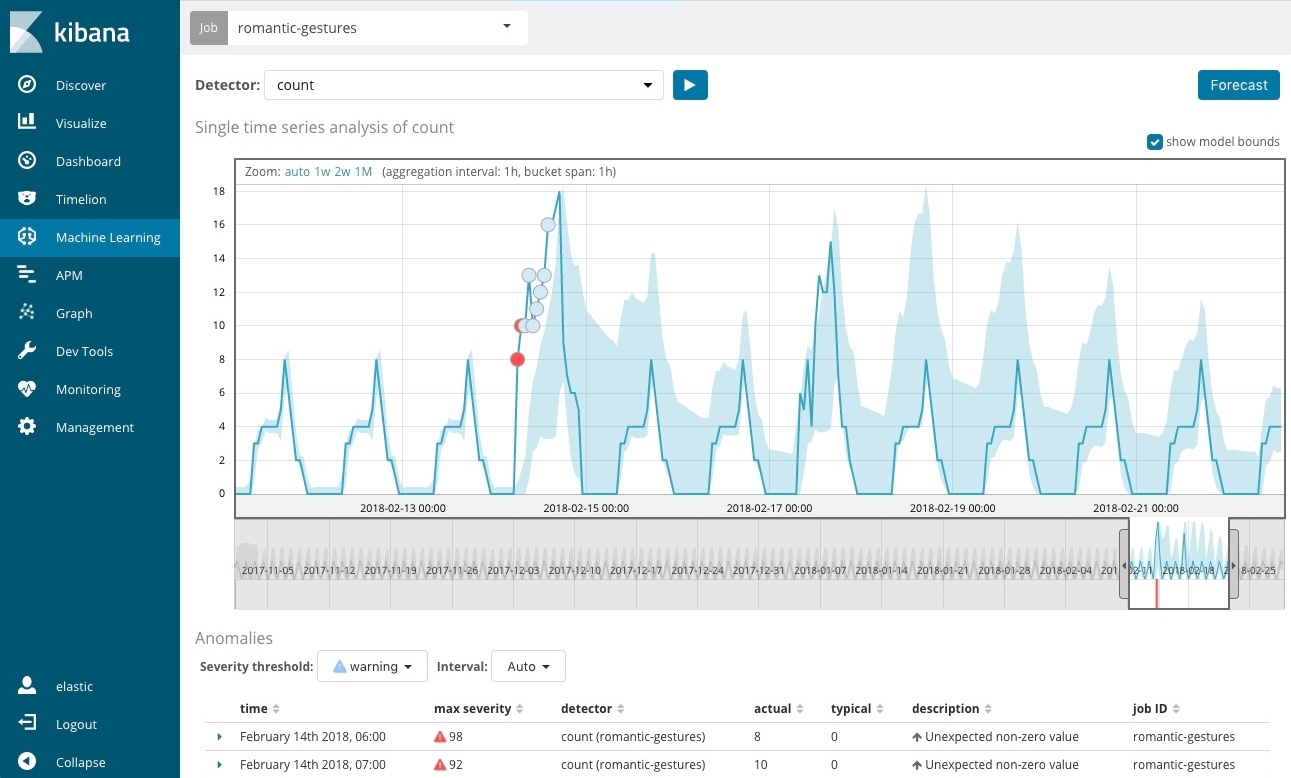This screenshot has width=1291, height=778.
Task: Click the Kibana logo
Action: [x=69, y=31]
